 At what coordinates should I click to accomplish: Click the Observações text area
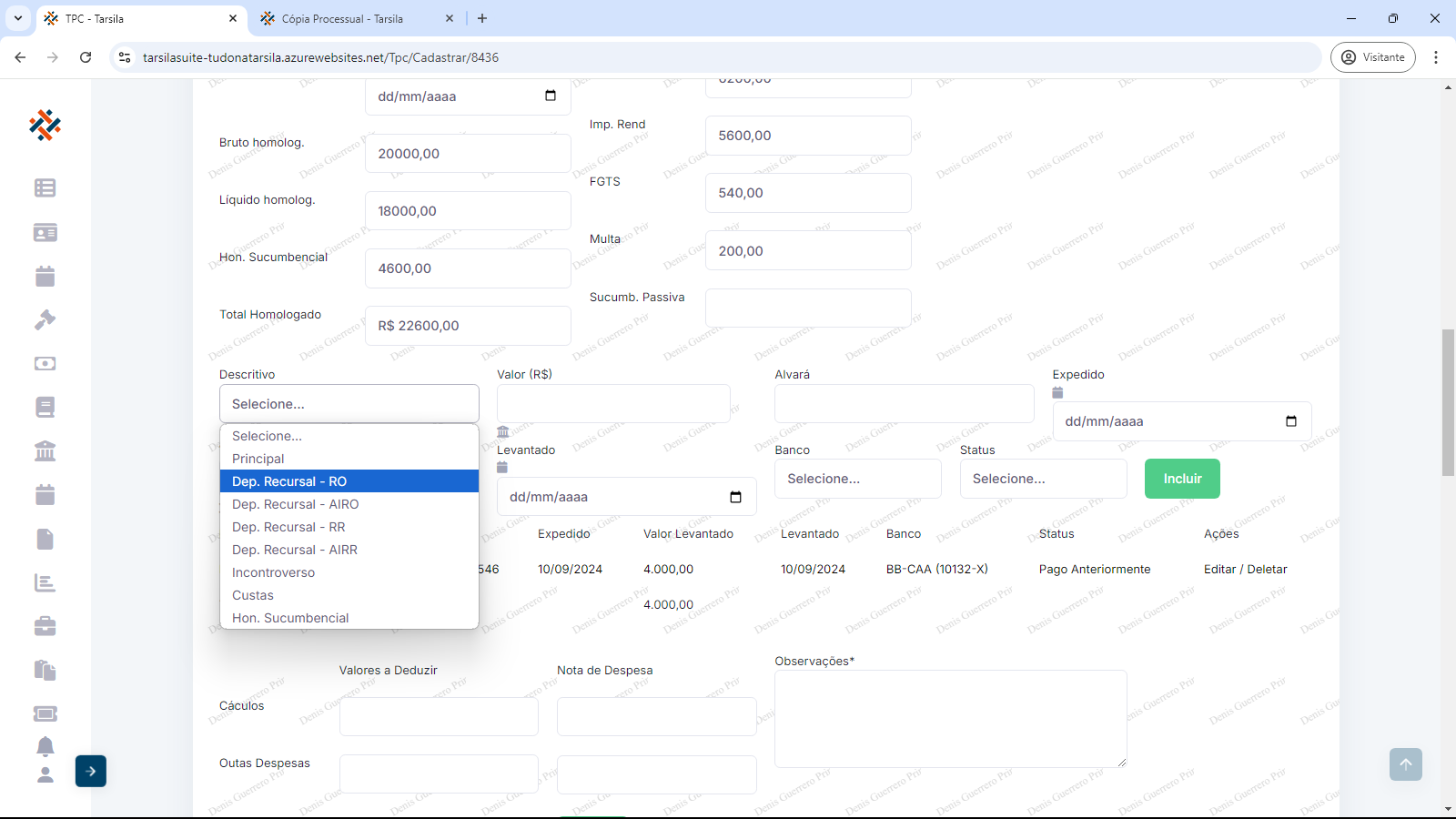tap(950, 719)
